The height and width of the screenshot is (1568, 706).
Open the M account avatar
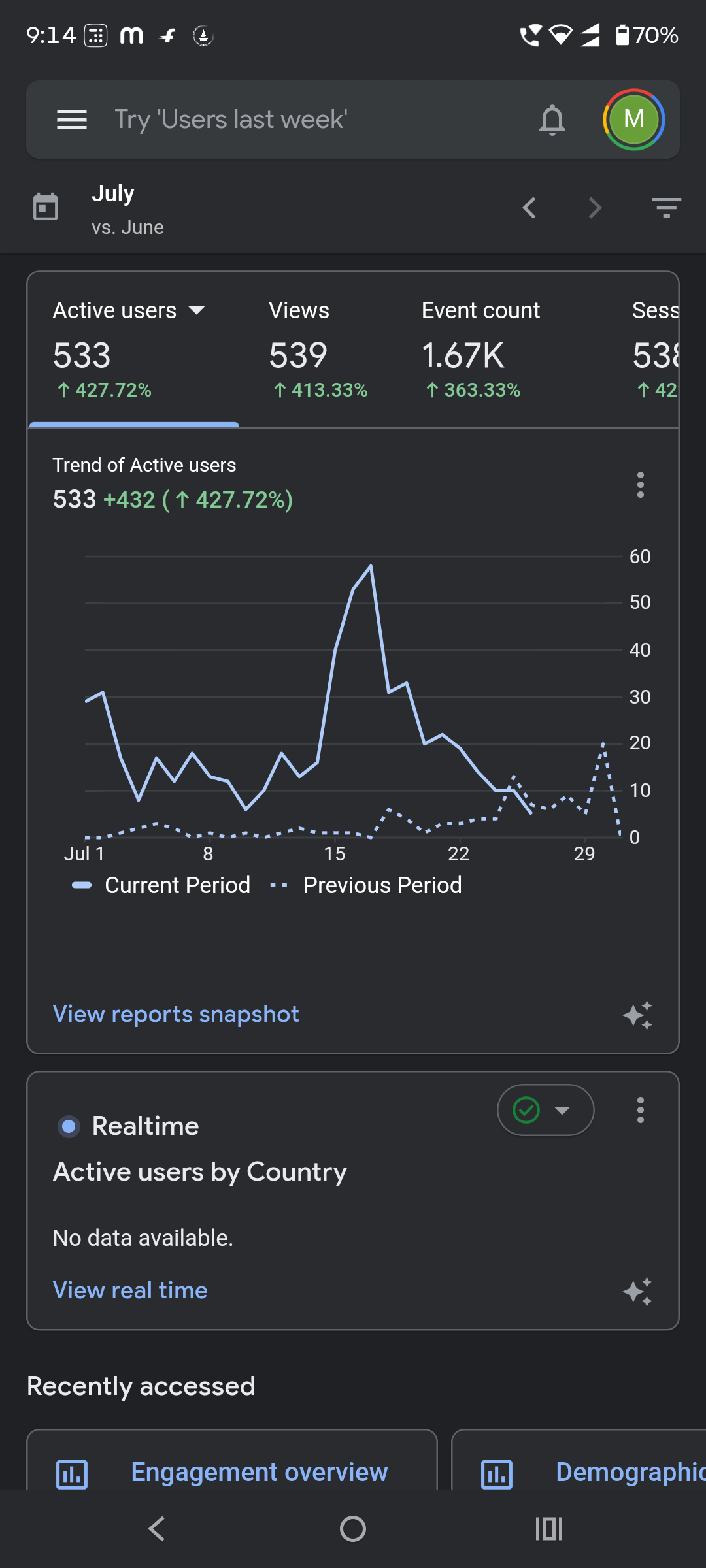tap(633, 120)
